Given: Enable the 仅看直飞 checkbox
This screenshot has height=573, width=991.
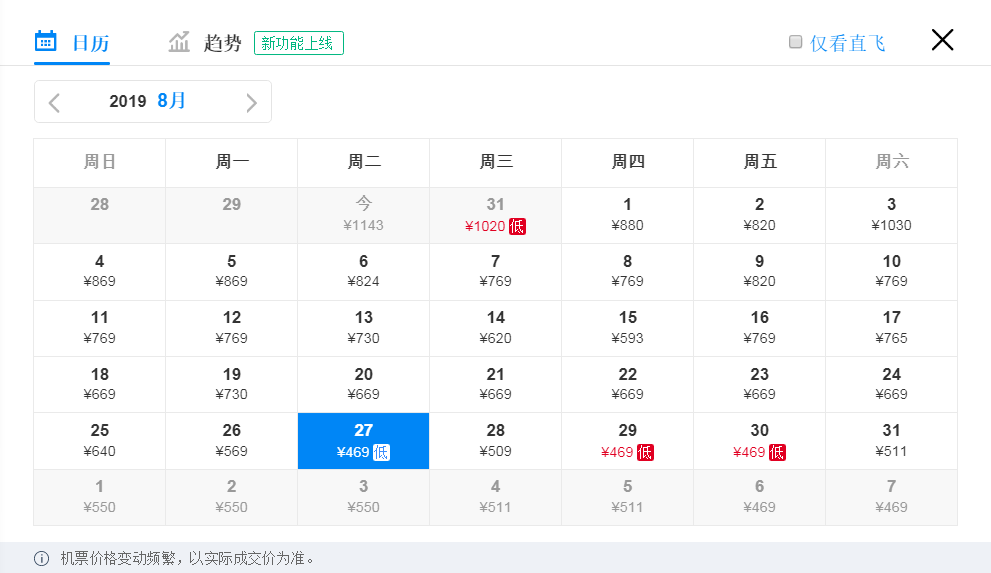Looking at the screenshot, I should pos(796,42).
